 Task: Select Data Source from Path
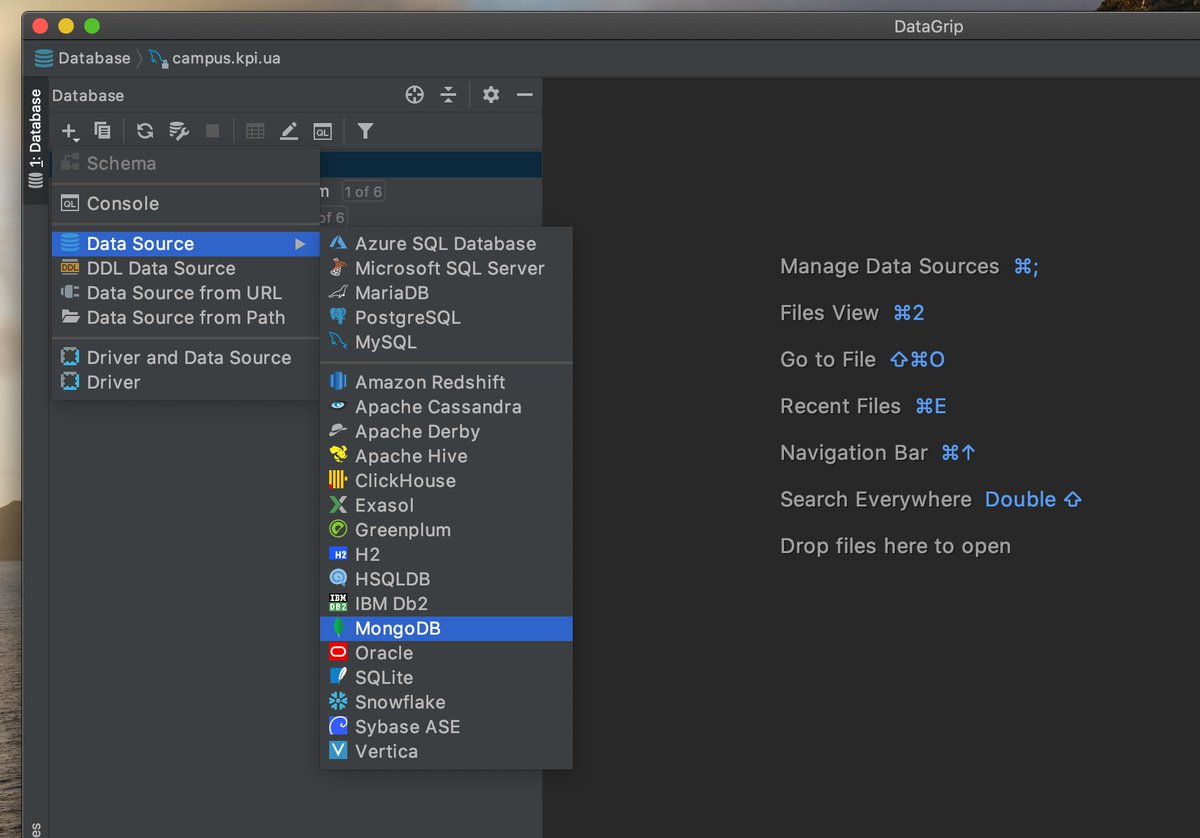(186, 318)
